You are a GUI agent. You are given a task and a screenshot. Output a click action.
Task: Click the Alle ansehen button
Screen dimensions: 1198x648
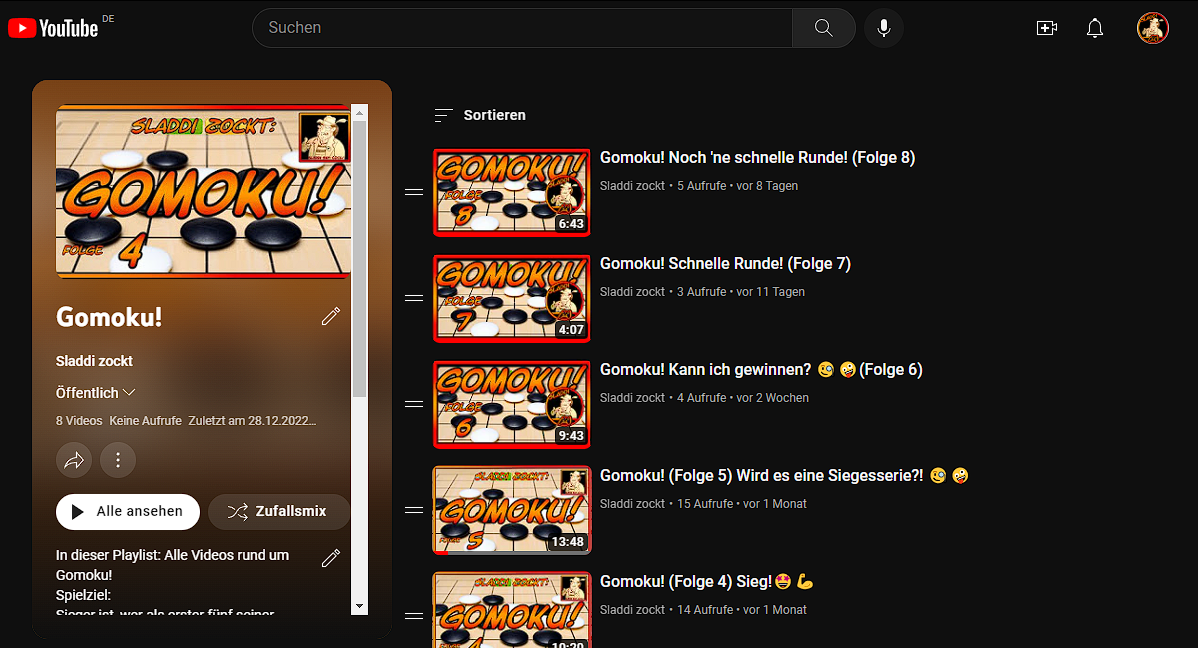click(128, 511)
